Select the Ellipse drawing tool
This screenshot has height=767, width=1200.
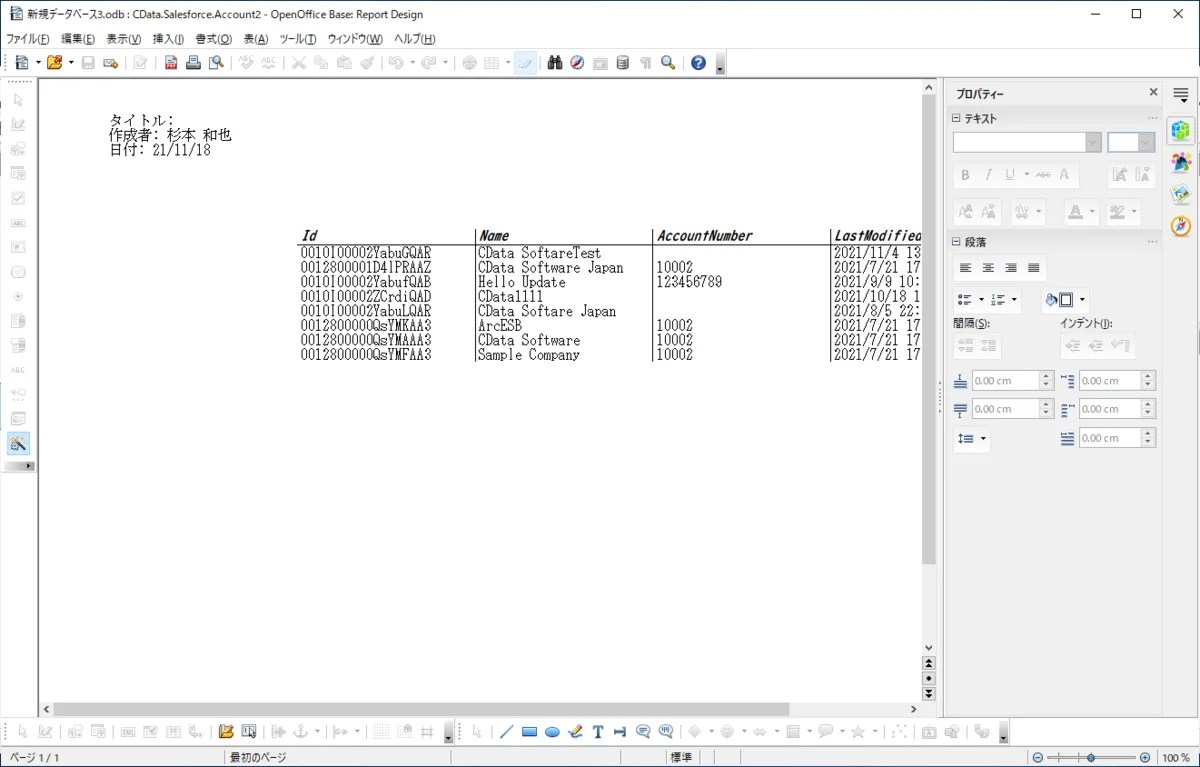pos(552,732)
